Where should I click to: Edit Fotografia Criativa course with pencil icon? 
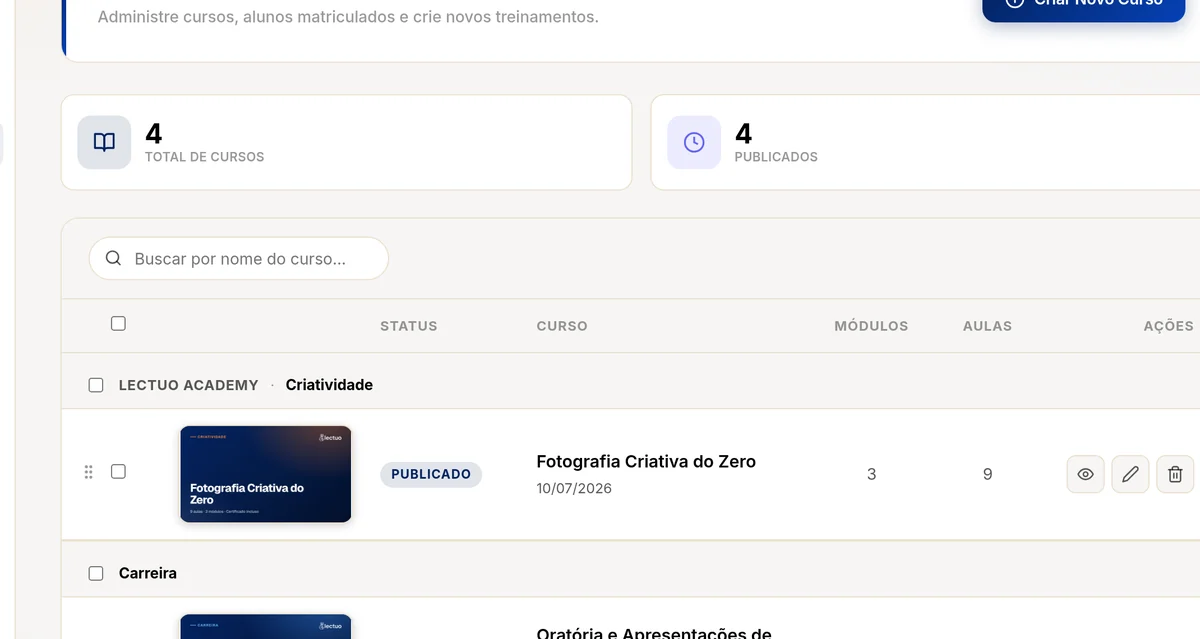[1131, 474]
